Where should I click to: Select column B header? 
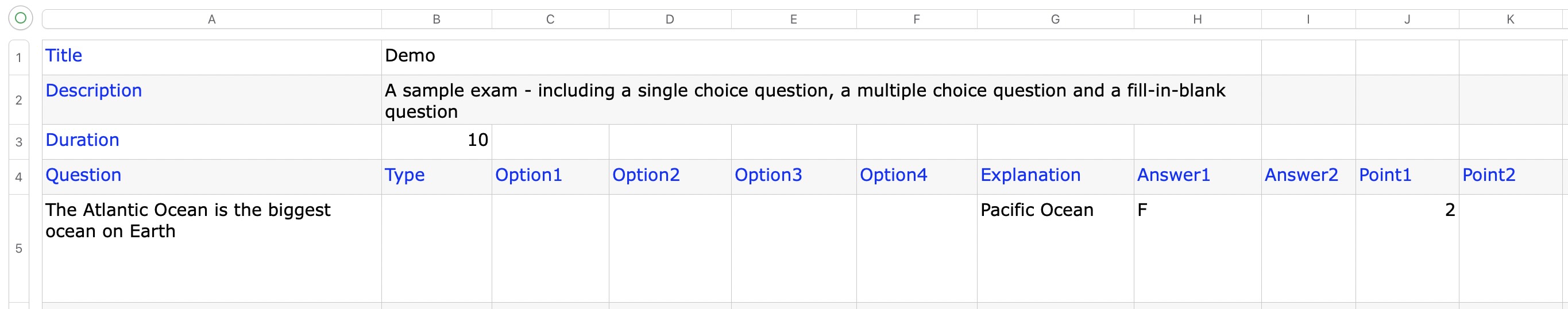click(x=437, y=20)
